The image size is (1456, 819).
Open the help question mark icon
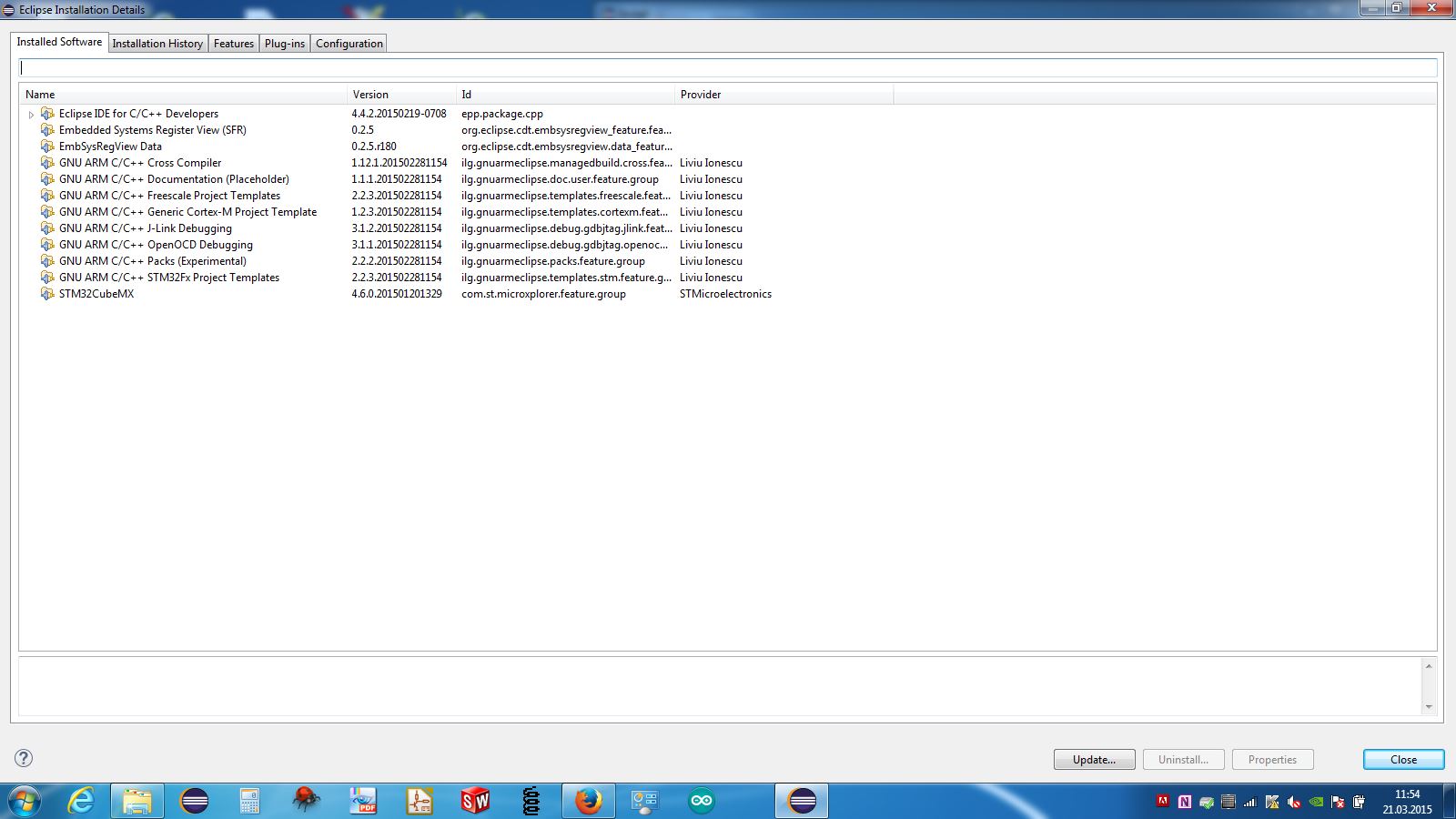point(24,758)
